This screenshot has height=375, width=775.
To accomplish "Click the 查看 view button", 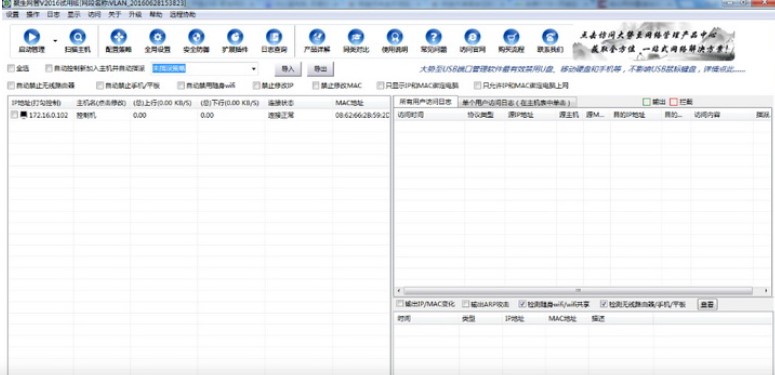I will point(707,304).
